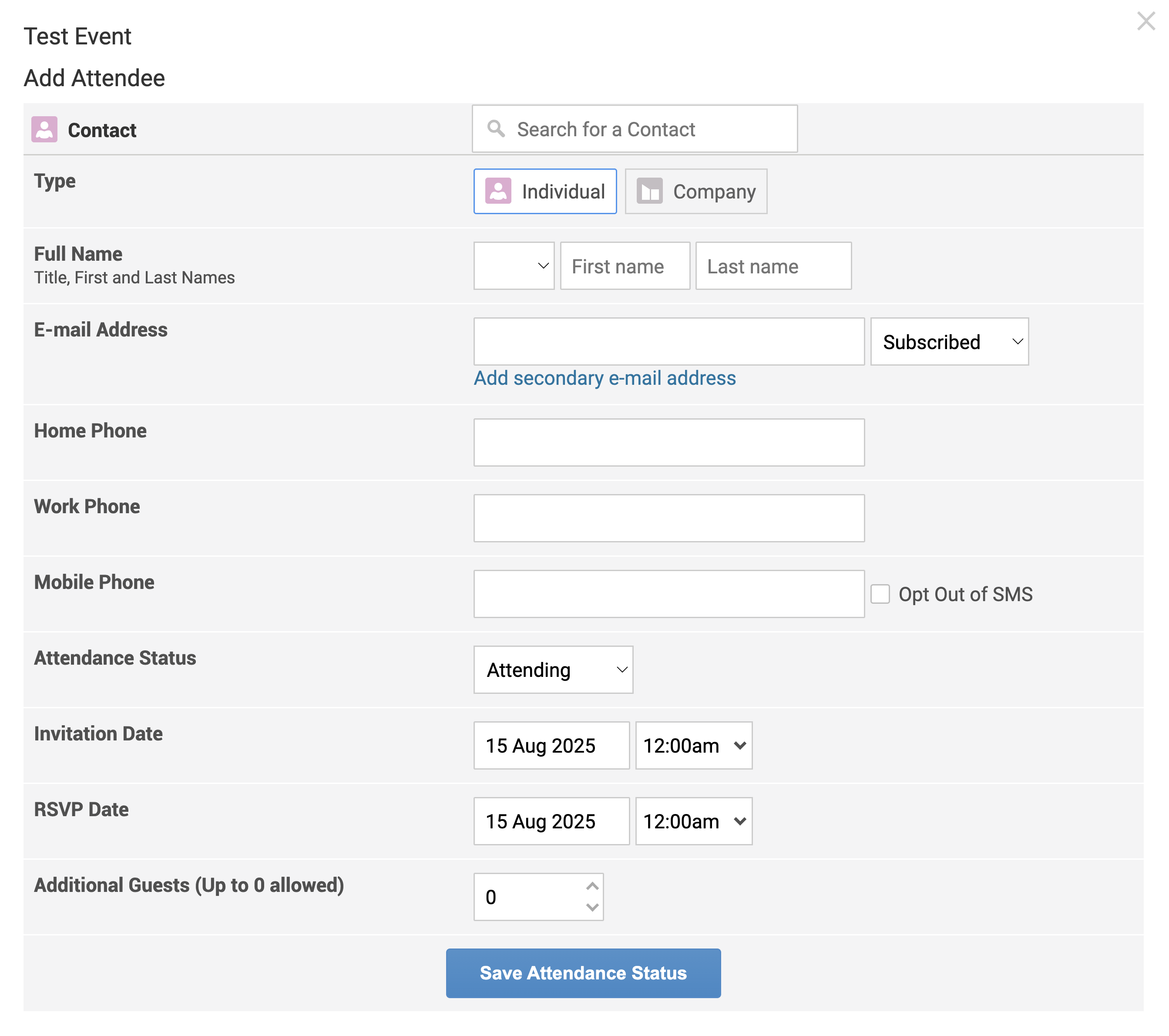Click the Invitation Date date field
This screenshot has height=1036, width=1169.
tap(551, 745)
